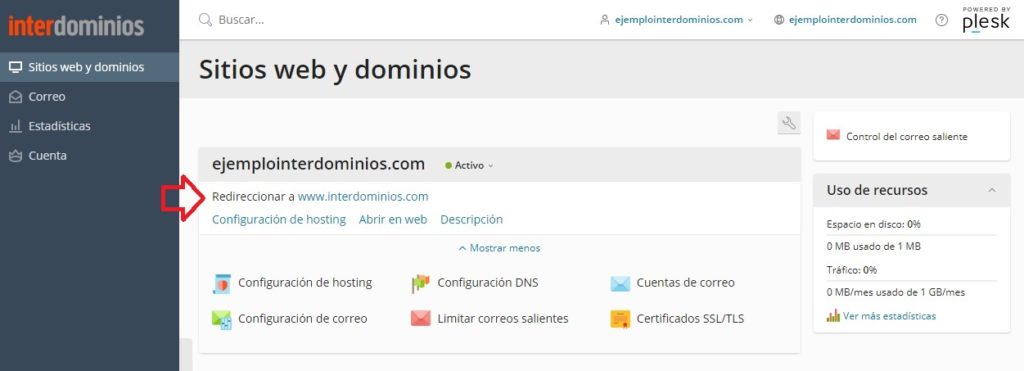Click the Descripción link
The height and width of the screenshot is (371, 1024).
(472, 219)
